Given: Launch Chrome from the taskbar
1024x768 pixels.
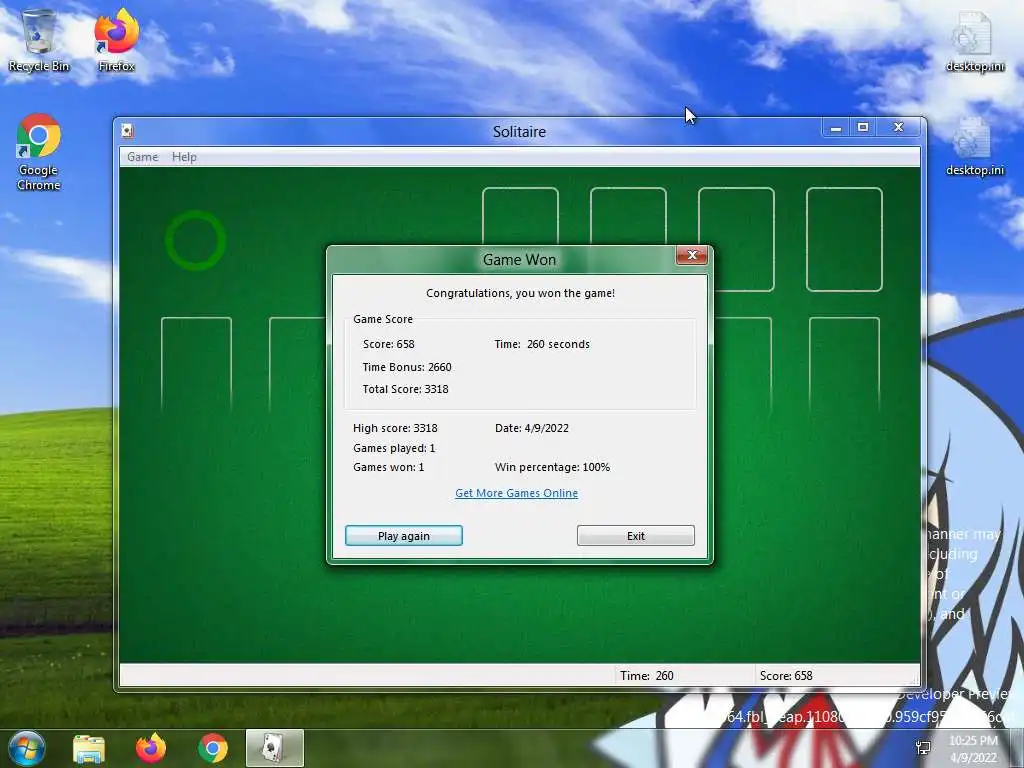Looking at the screenshot, I should 212,748.
